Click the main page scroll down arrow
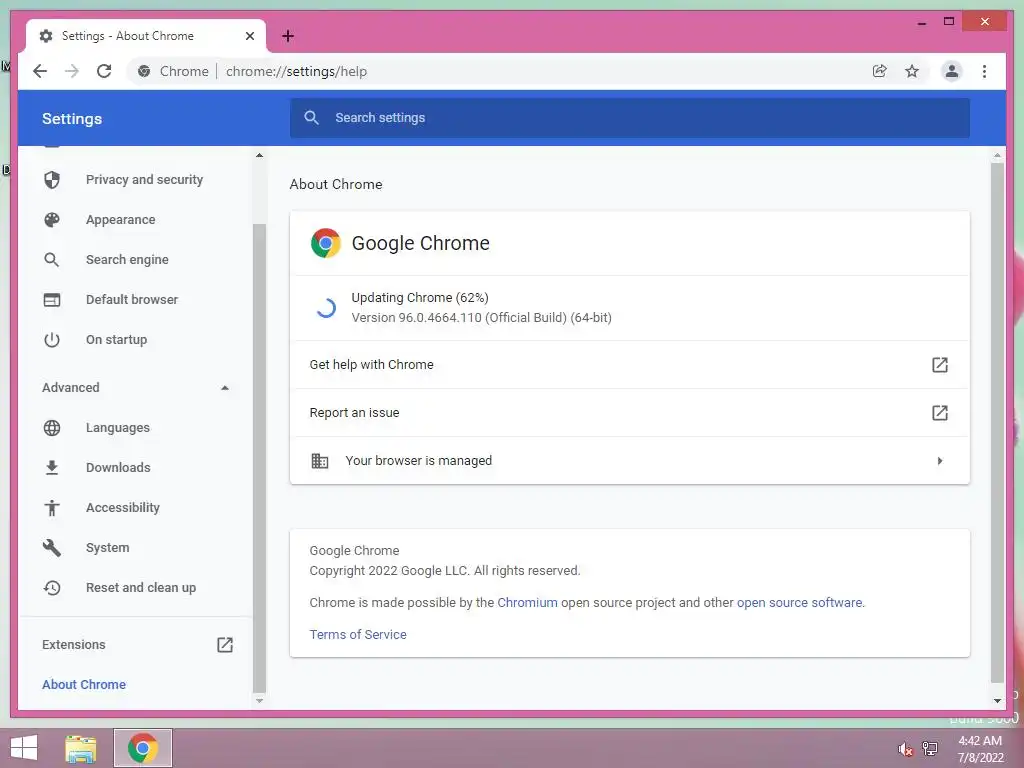The image size is (1024, 768). 997,701
